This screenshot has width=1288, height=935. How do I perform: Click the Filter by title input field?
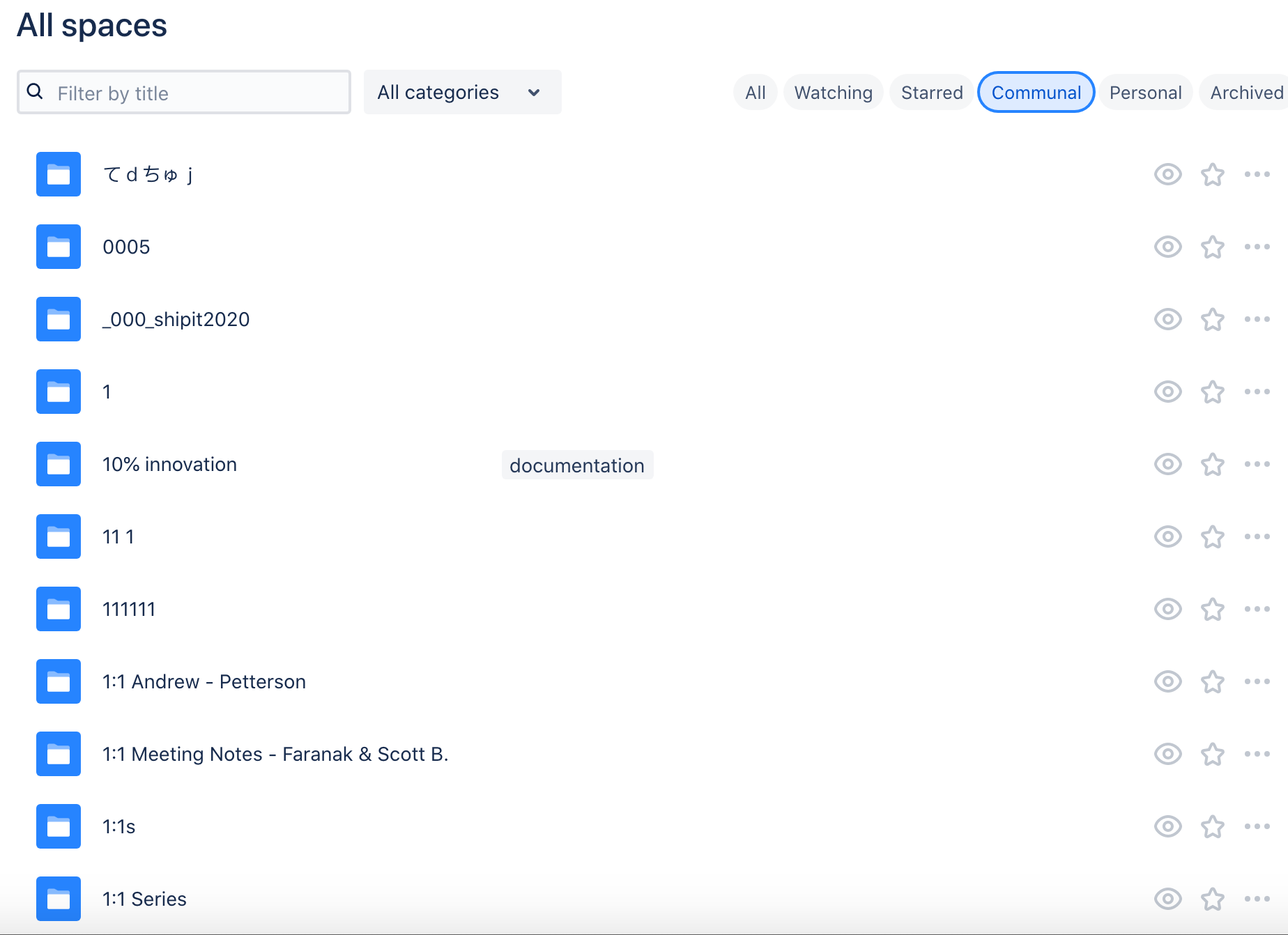[183, 92]
